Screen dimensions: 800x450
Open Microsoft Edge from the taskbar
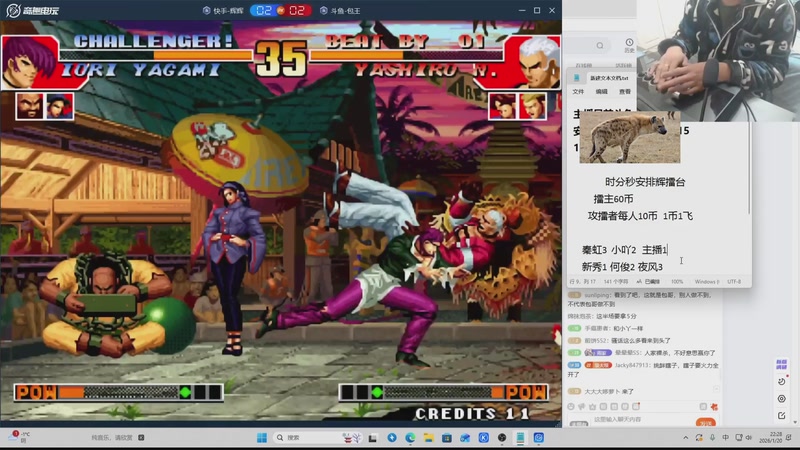coord(410,438)
